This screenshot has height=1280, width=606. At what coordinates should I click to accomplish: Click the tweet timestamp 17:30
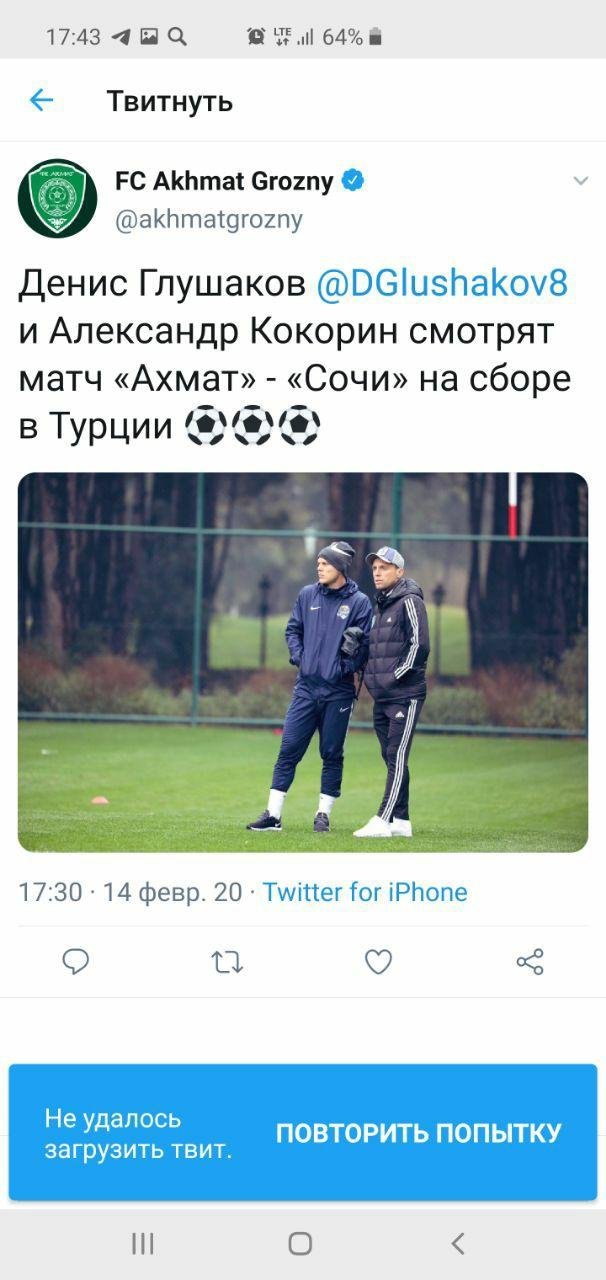tap(50, 892)
